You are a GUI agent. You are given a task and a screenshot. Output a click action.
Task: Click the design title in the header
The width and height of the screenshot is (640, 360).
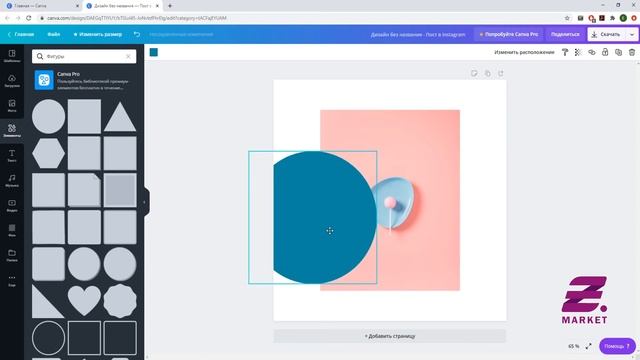point(418,35)
